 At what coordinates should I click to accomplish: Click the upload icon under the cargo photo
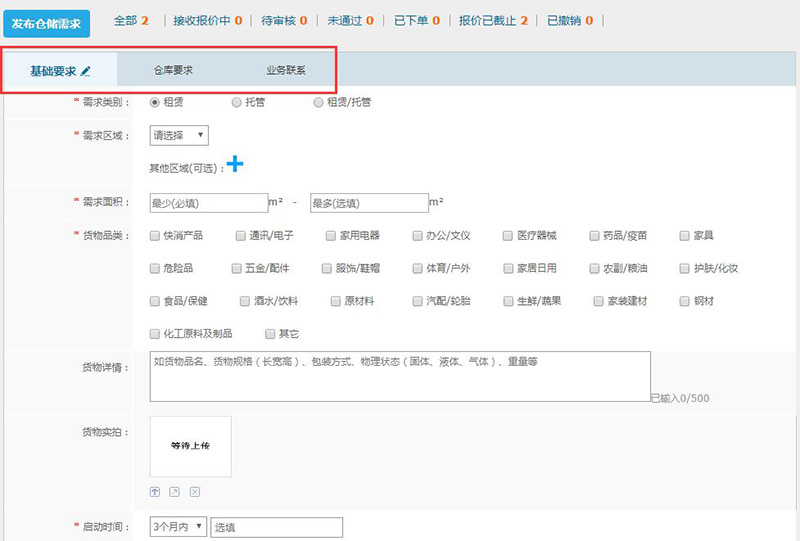pos(155,491)
